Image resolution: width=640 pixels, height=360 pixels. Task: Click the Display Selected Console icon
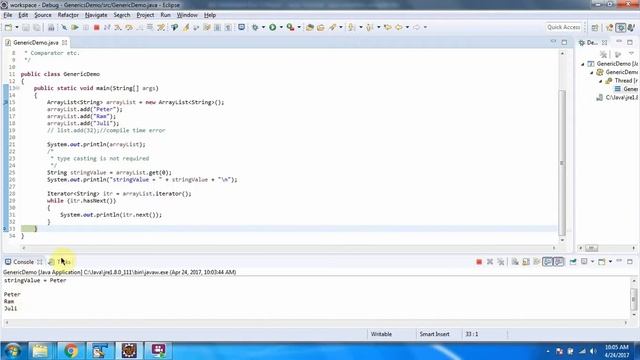[584, 262]
